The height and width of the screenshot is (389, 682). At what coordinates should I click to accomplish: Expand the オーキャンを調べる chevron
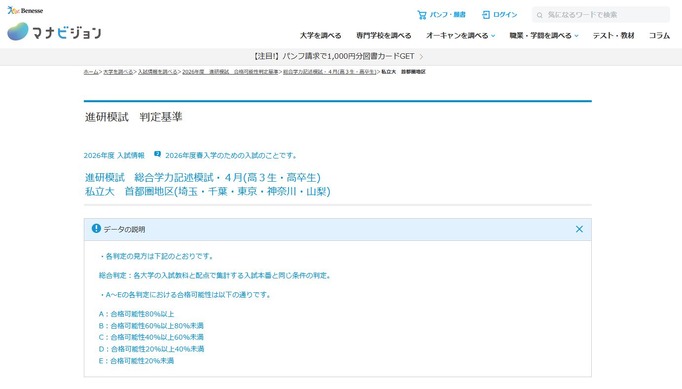[x=493, y=36]
